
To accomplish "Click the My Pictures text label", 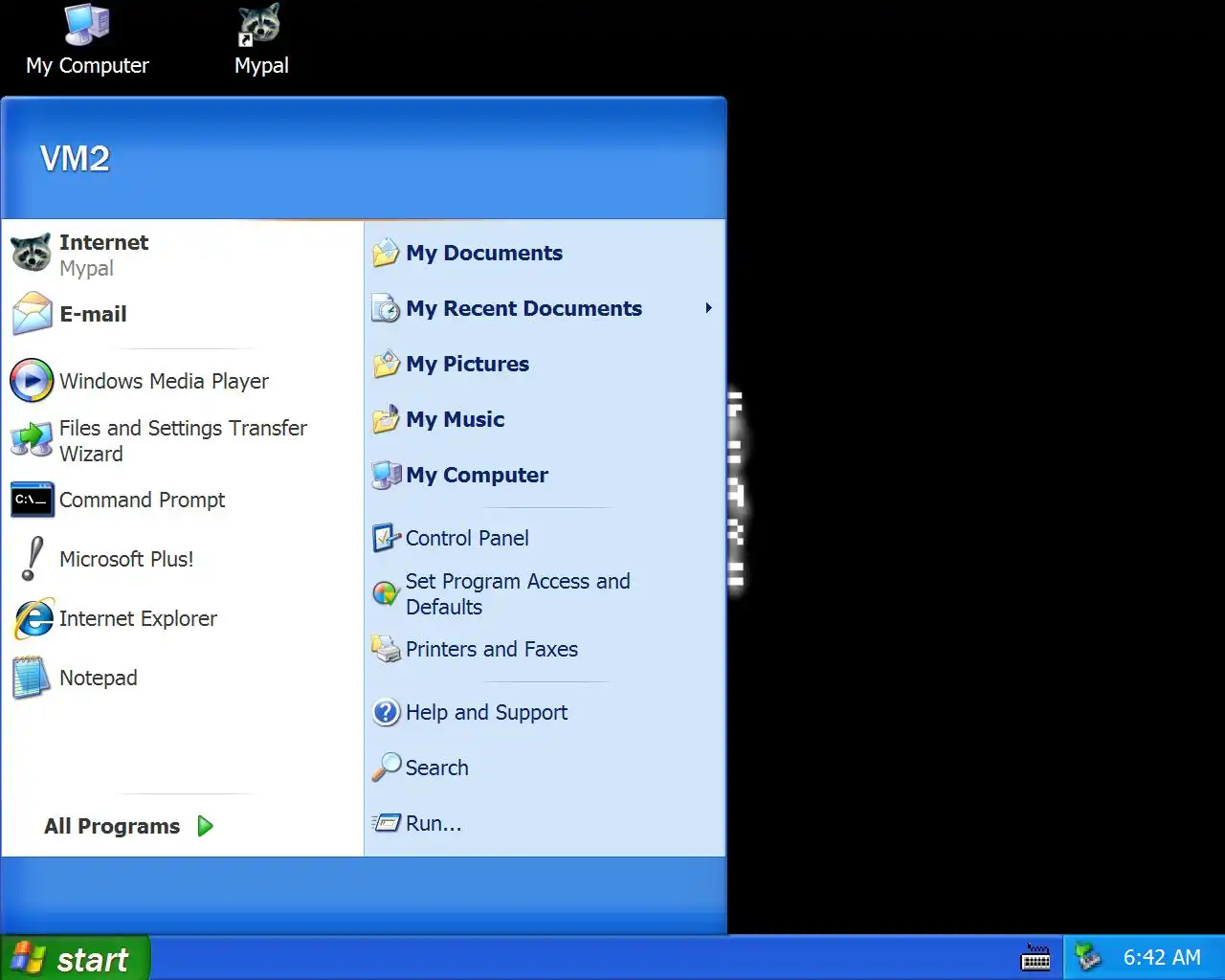I will coord(467,364).
